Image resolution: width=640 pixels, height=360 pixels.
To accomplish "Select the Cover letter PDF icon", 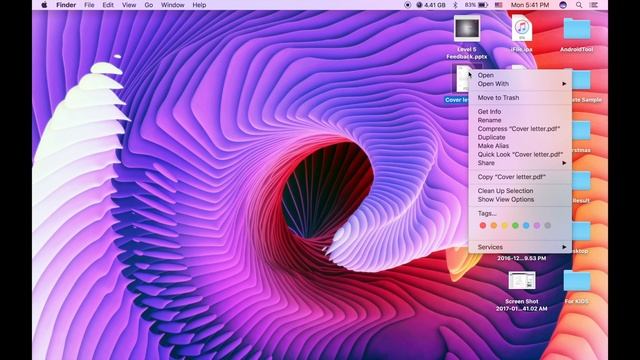I will coord(462,78).
